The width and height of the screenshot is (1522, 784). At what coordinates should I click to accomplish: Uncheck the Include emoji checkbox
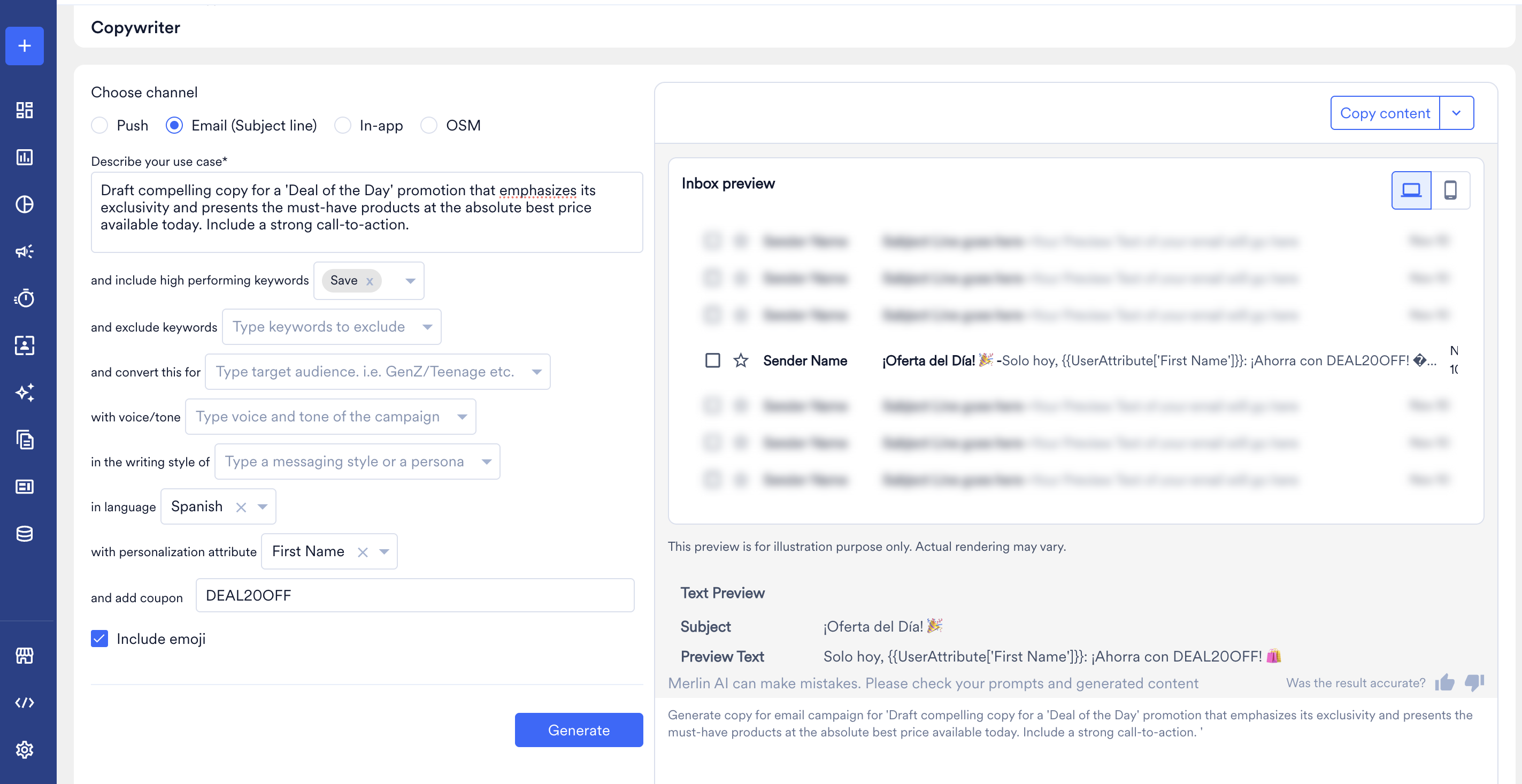pos(100,639)
